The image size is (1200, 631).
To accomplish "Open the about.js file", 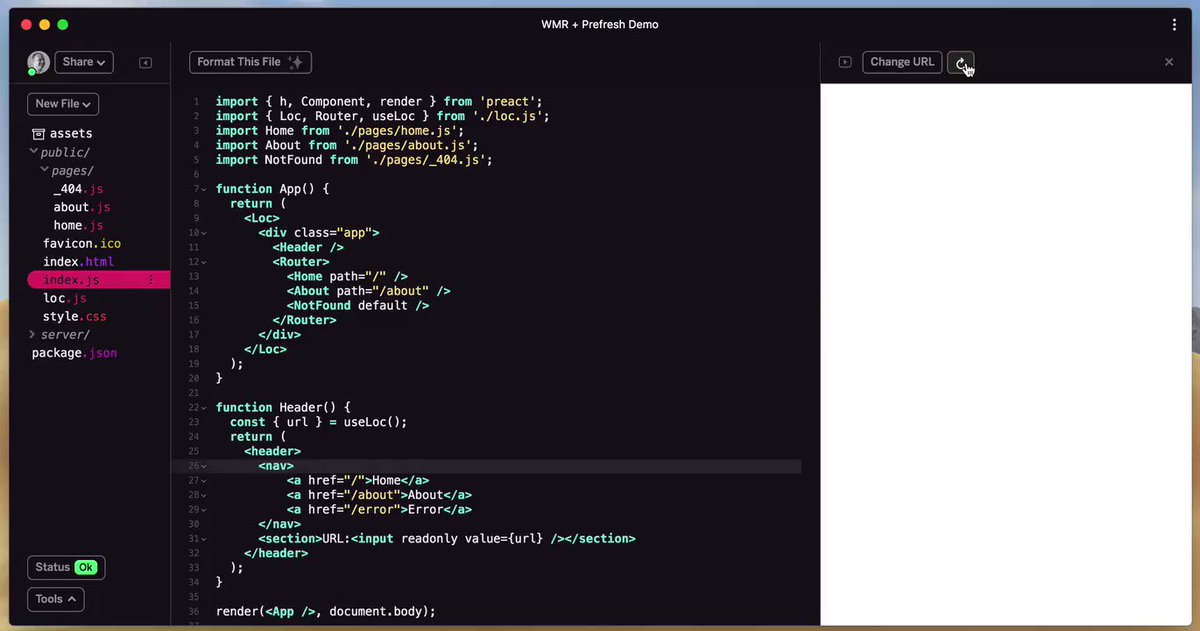I will 82,207.
